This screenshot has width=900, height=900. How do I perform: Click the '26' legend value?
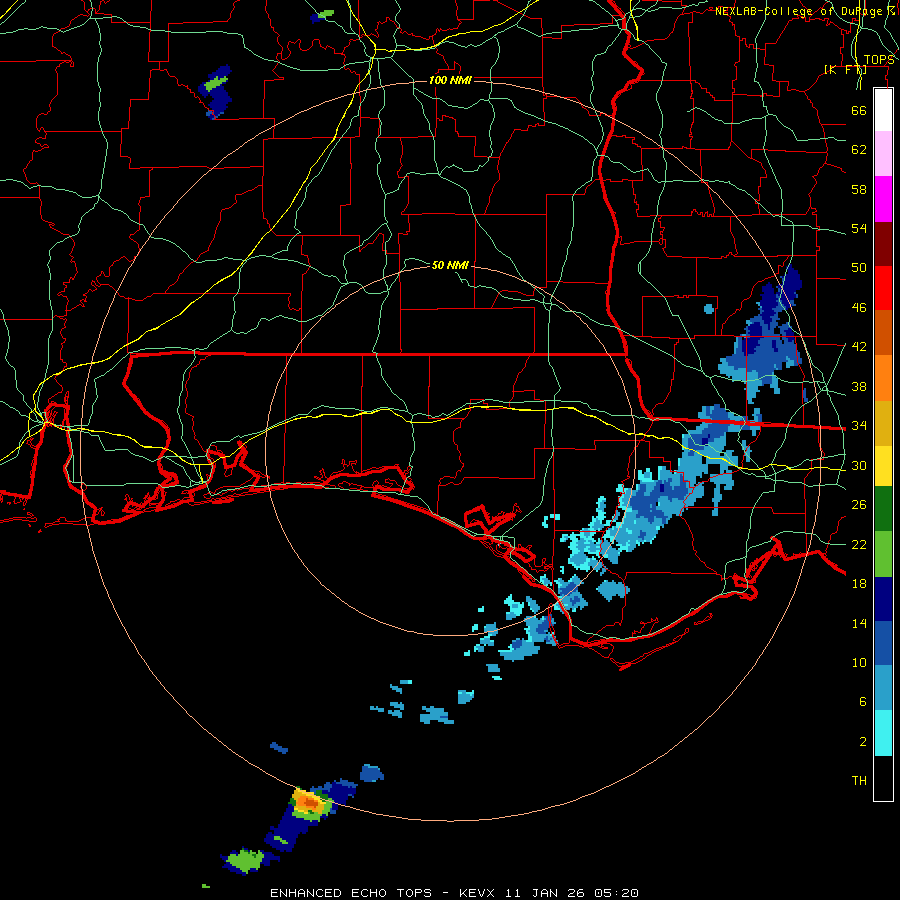[x=859, y=505]
